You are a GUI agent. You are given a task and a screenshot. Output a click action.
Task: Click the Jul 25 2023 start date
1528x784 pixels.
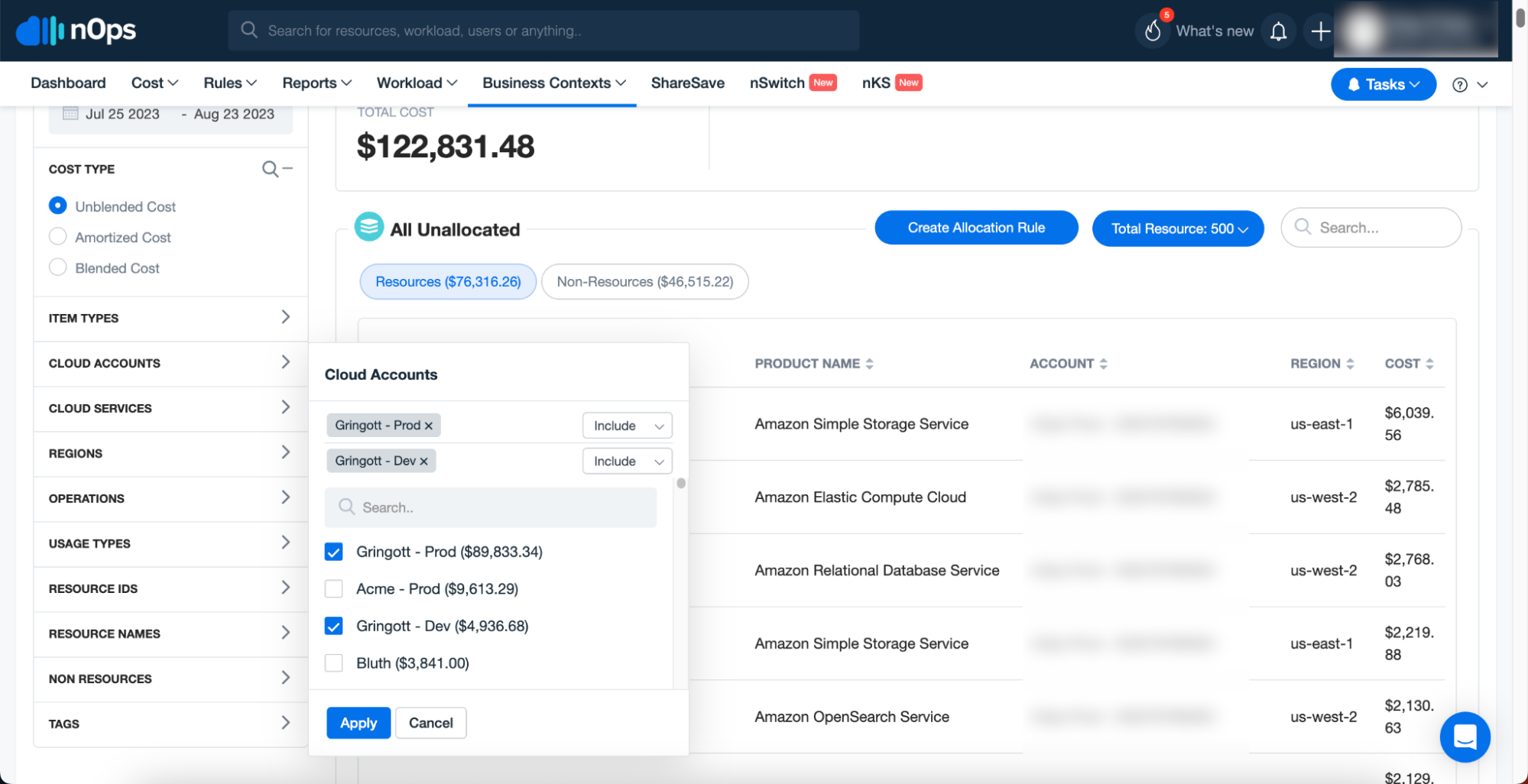point(122,114)
